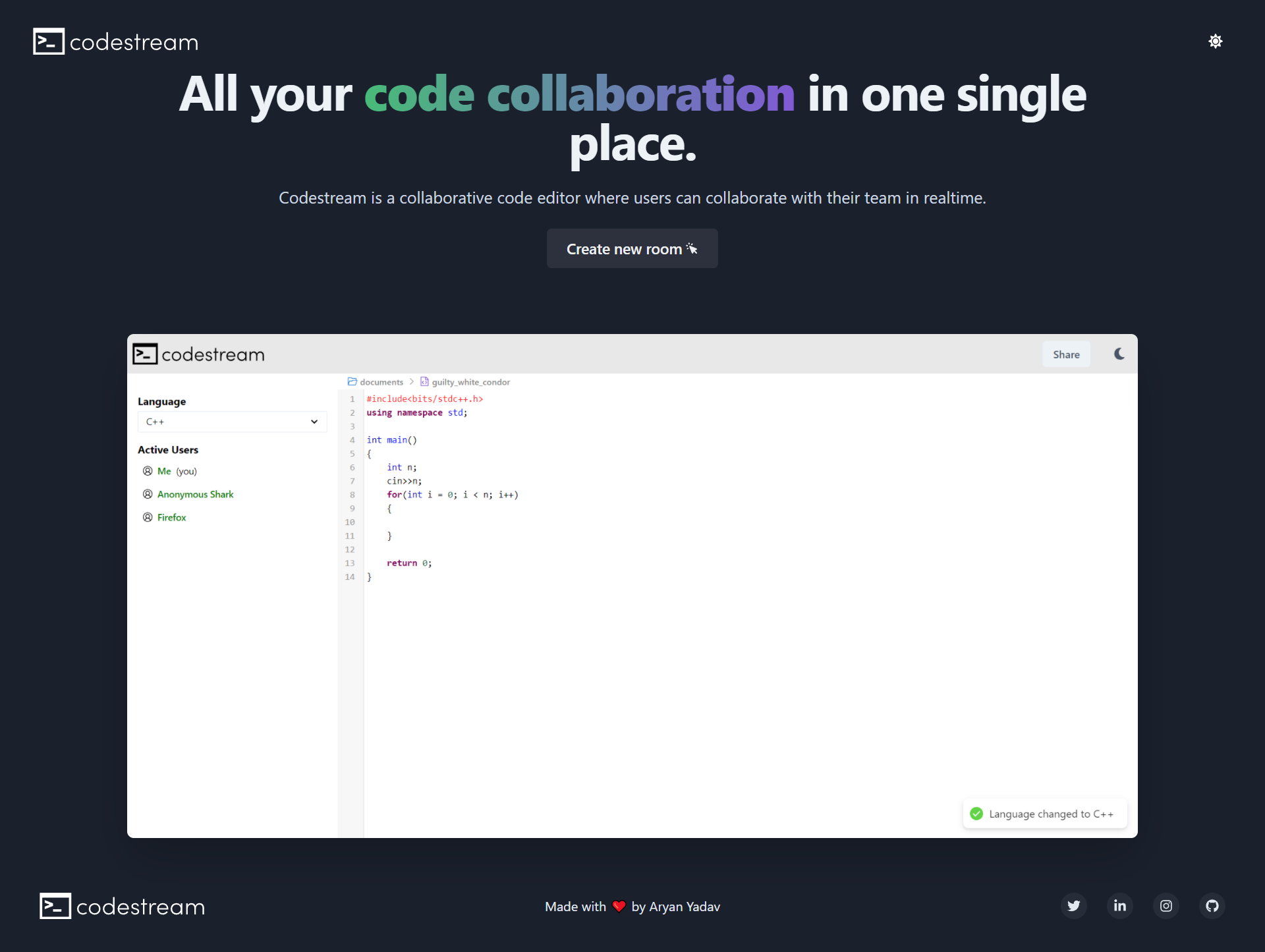Click the codestream logo in the top header
The height and width of the screenshot is (952, 1265).
[116, 42]
